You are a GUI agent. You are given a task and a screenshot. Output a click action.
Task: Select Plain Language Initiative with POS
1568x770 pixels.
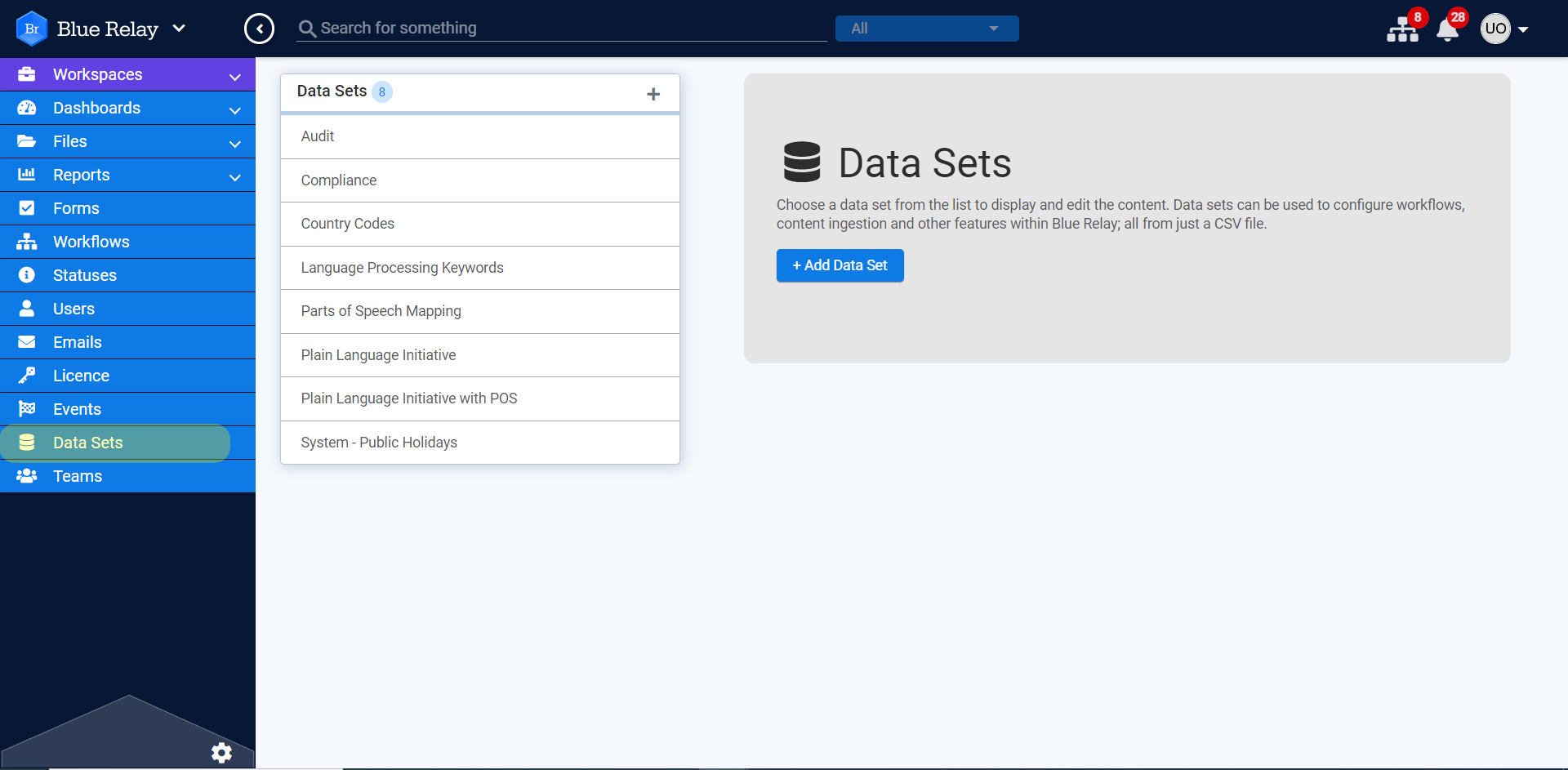coord(480,398)
